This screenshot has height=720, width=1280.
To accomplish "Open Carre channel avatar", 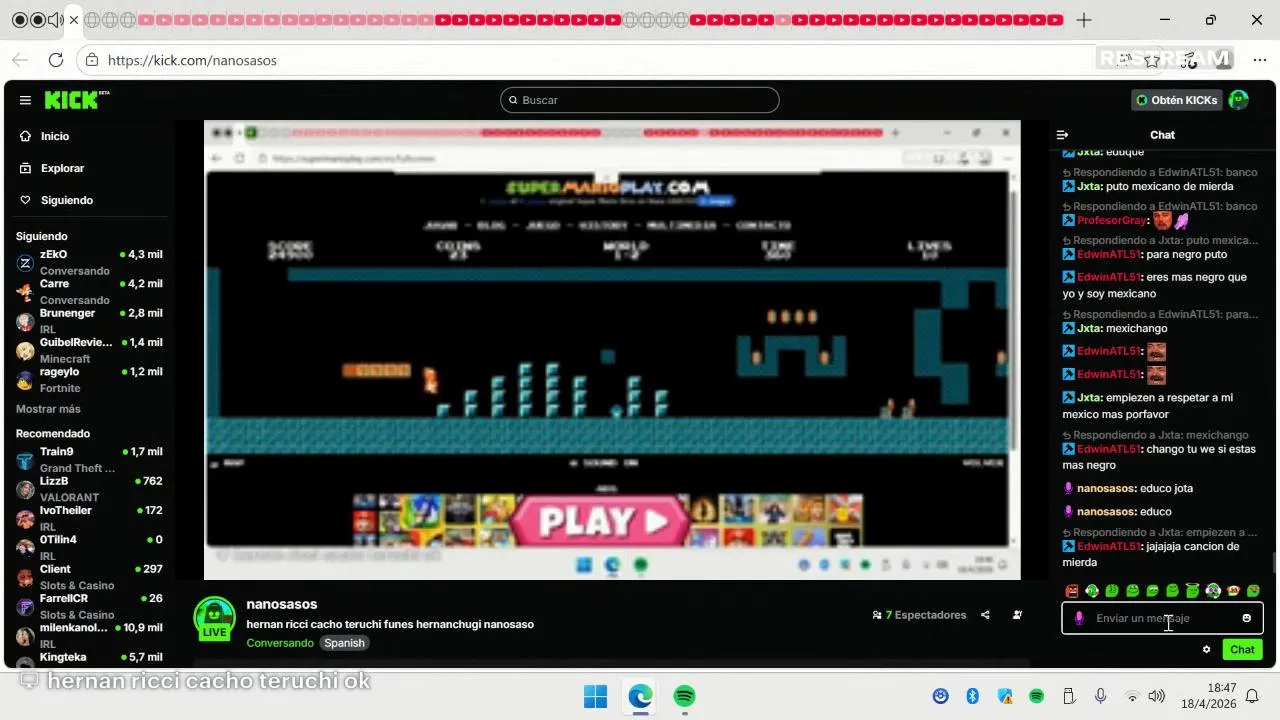I will pos(25,292).
